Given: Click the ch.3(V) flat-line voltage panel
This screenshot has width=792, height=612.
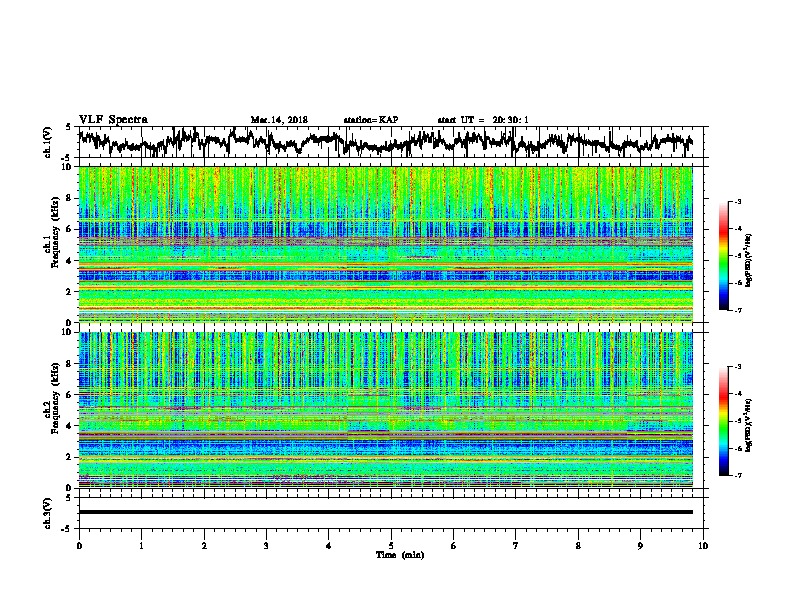Looking at the screenshot, I should pos(393,513).
